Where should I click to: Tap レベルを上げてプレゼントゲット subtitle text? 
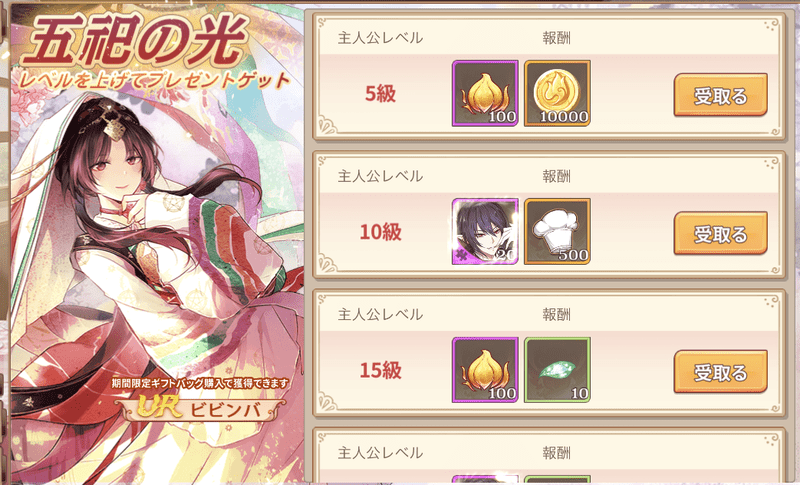click(154, 81)
